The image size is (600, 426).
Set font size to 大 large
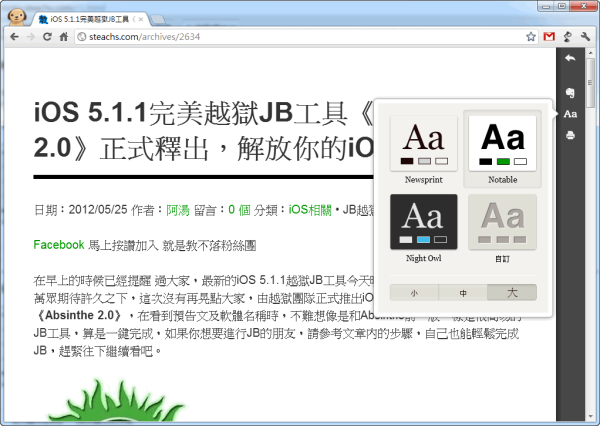pos(512,293)
